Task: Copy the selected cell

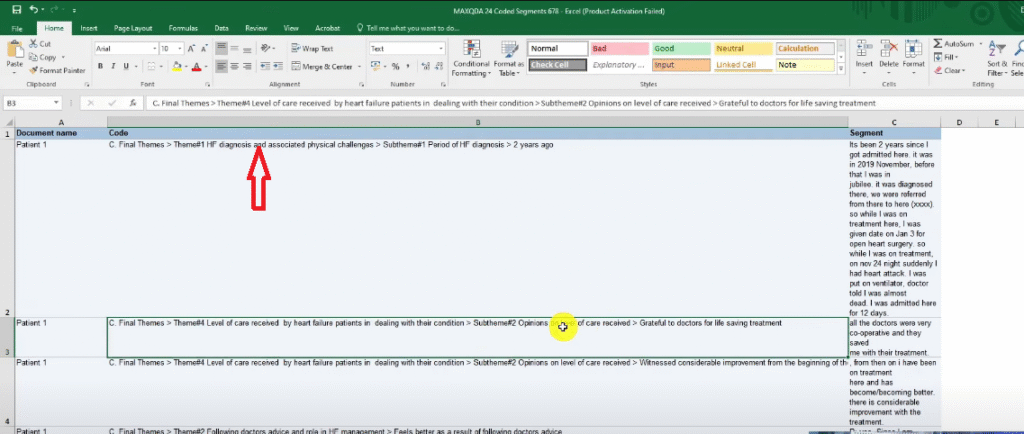Action: [42, 57]
